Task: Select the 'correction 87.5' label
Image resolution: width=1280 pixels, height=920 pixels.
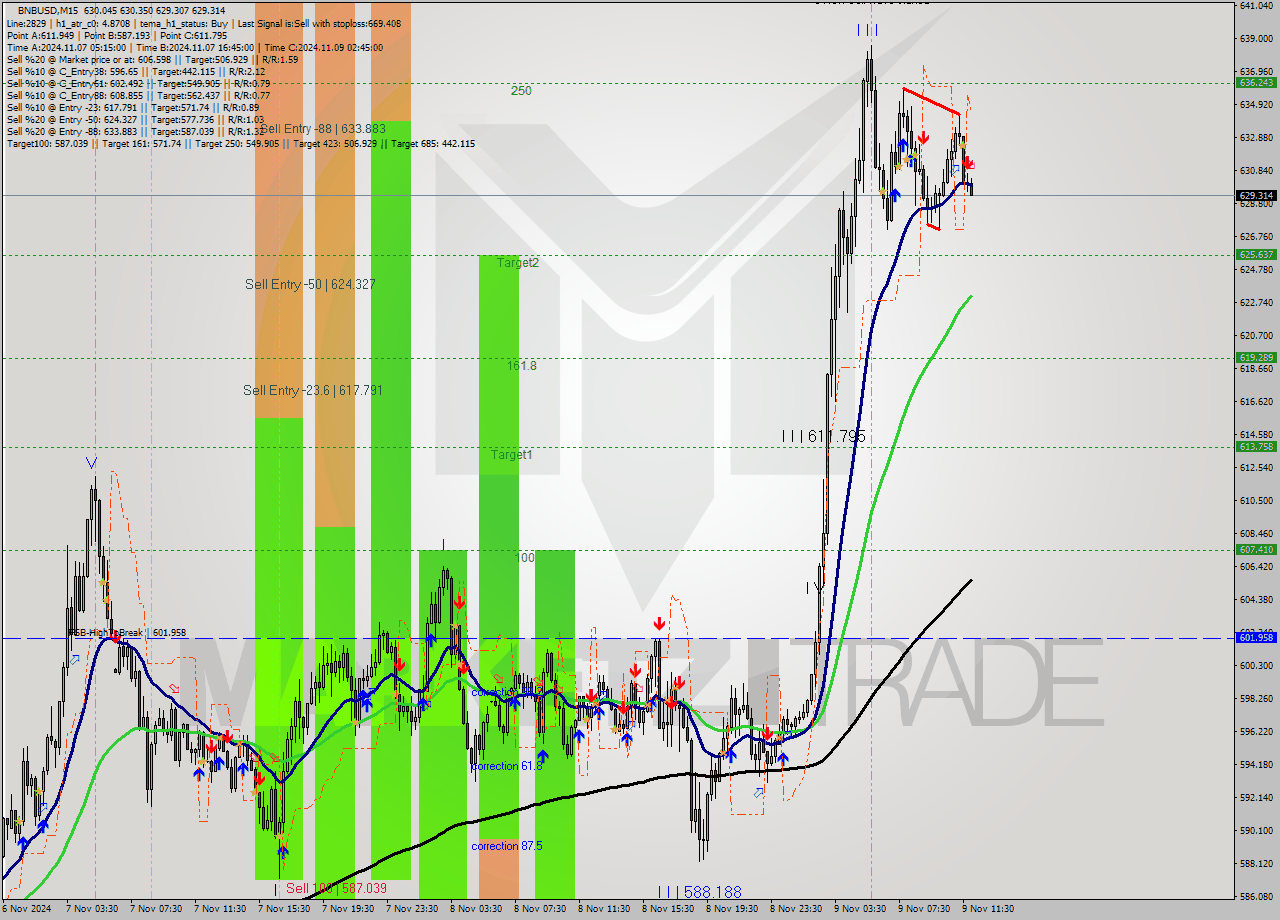Action: (507, 846)
